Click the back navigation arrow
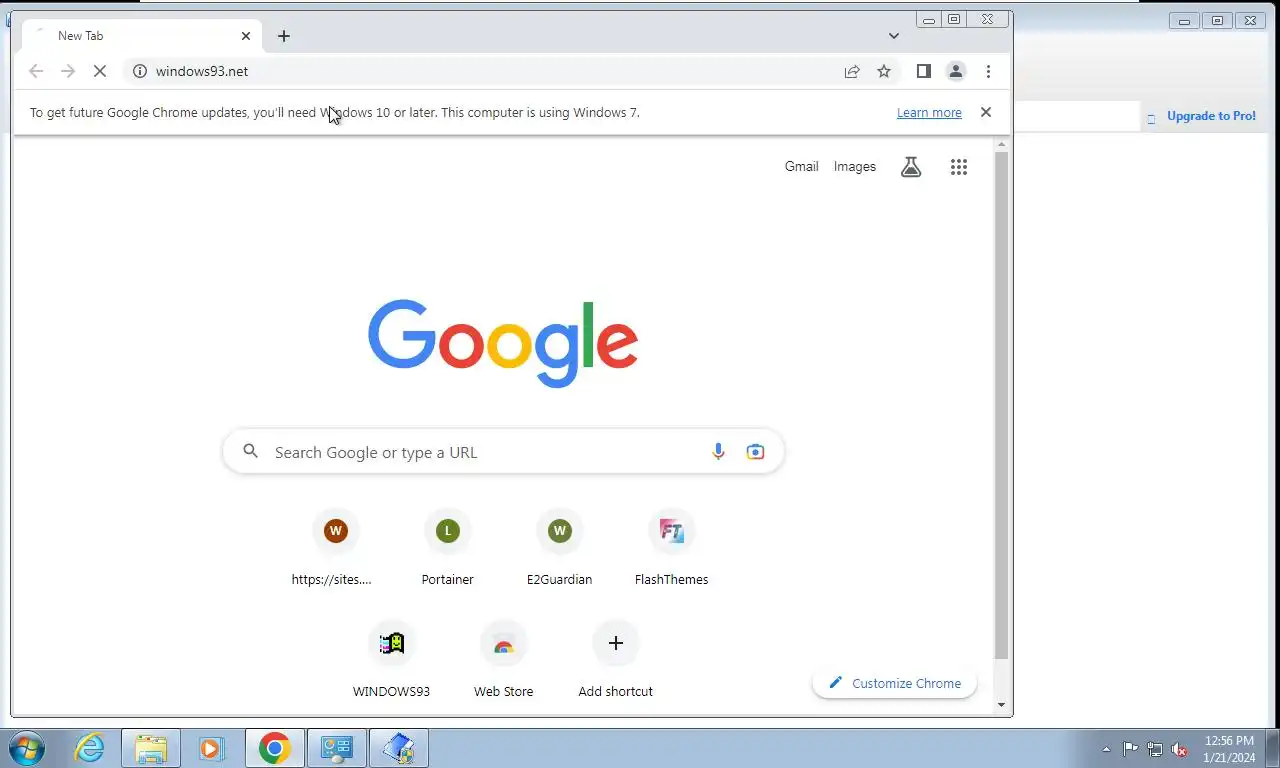 click(36, 71)
